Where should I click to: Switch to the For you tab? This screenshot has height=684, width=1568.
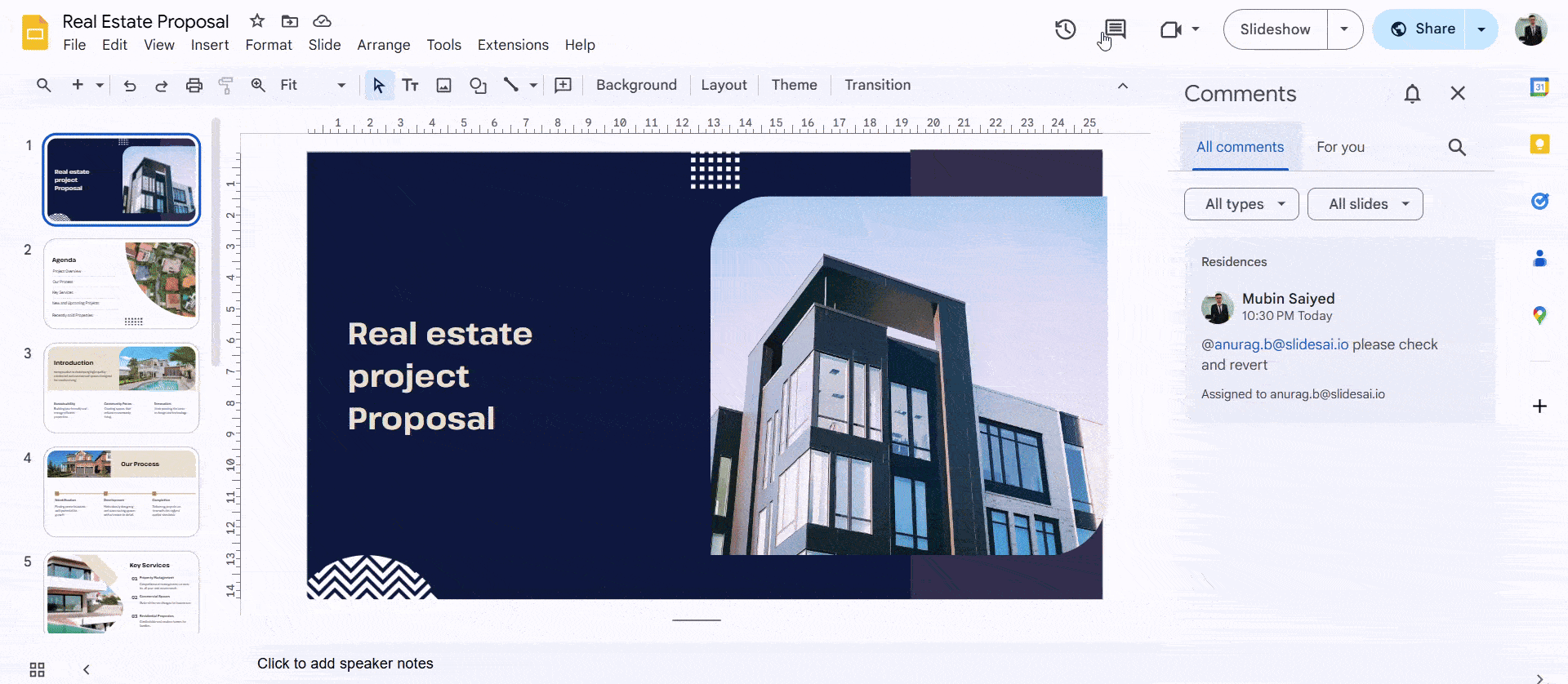pyautogui.click(x=1340, y=147)
